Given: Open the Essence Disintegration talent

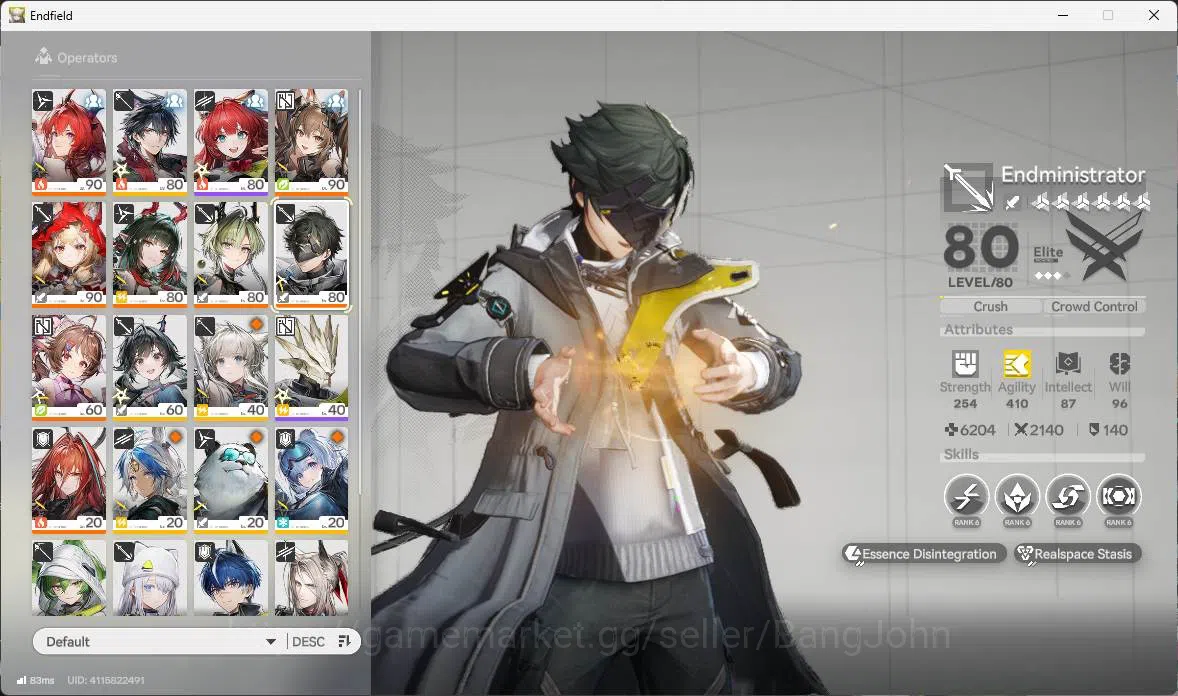Looking at the screenshot, I should click(924, 554).
